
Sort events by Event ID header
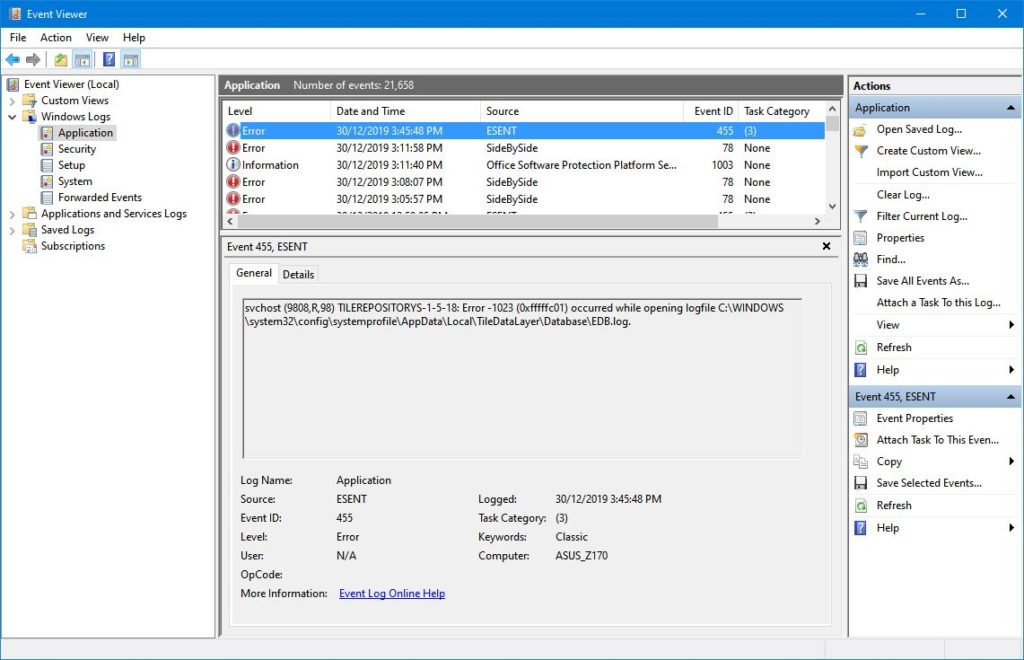[711, 112]
